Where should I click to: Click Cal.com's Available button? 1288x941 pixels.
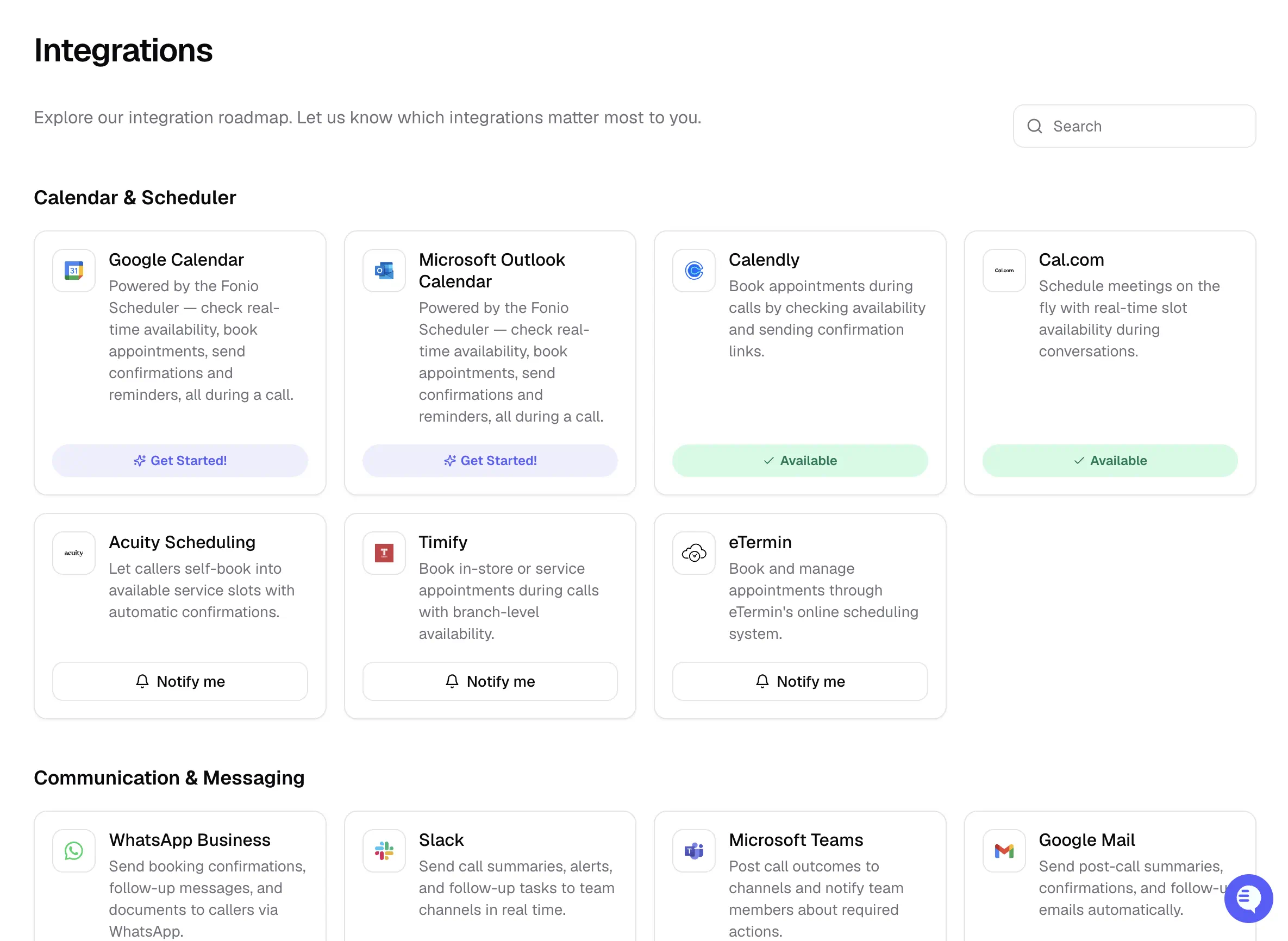click(1110, 460)
